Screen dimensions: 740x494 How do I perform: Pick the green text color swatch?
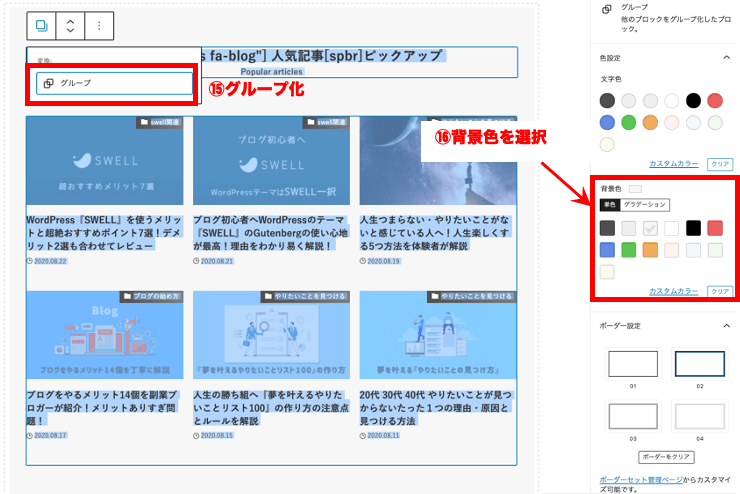629,123
